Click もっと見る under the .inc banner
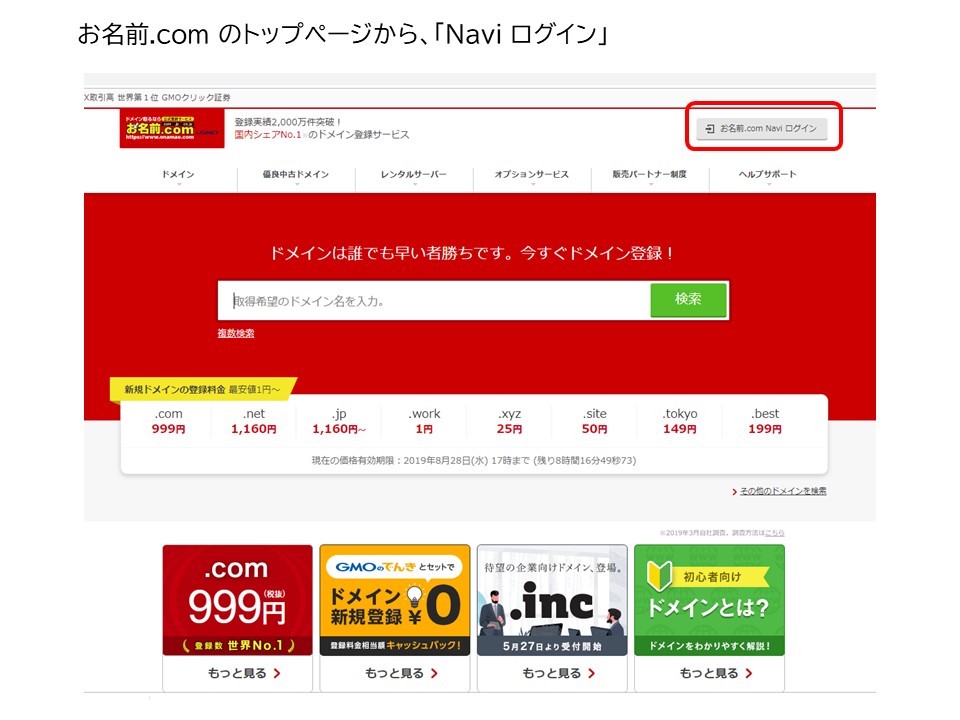960x720 pixels. point(558,673)
